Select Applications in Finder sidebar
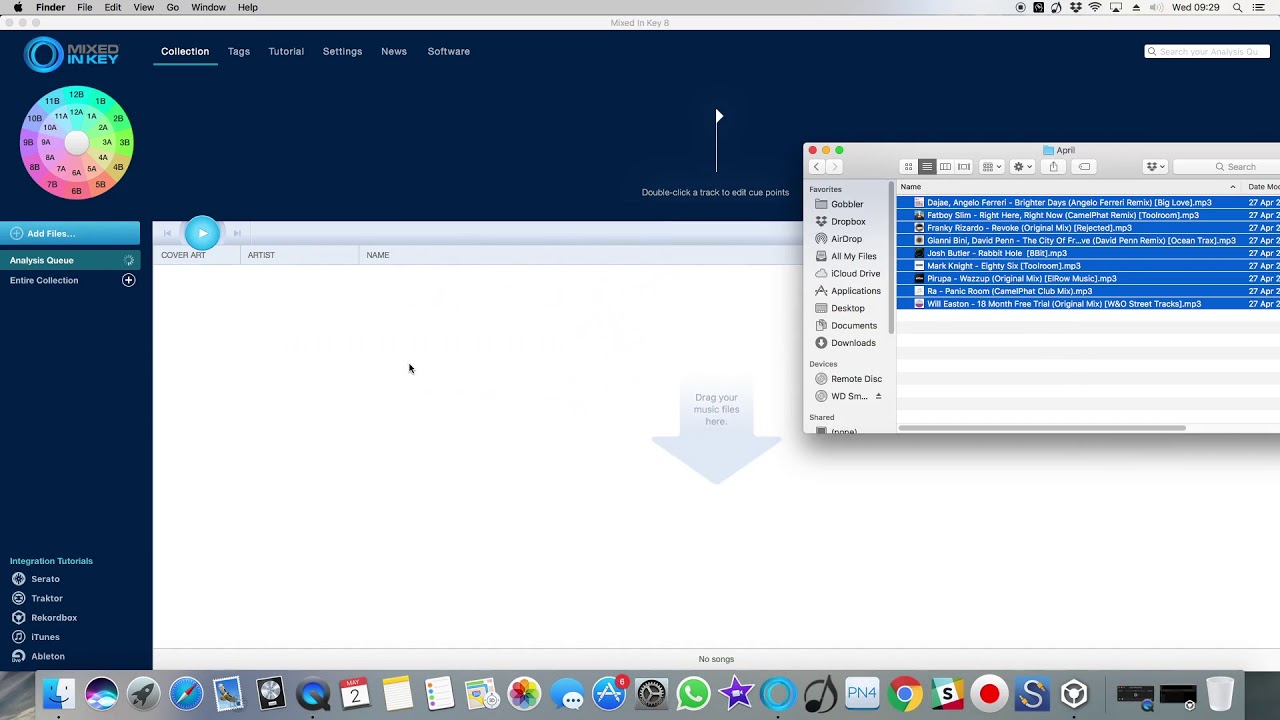This screenshot has height=720, width=1280. (855, 291)
